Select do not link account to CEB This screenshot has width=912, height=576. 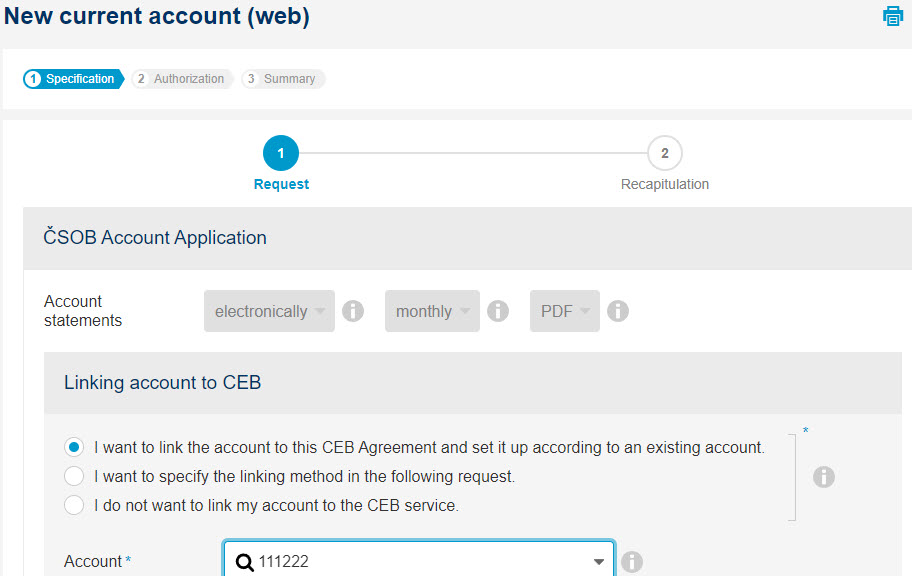click(74, 505)
